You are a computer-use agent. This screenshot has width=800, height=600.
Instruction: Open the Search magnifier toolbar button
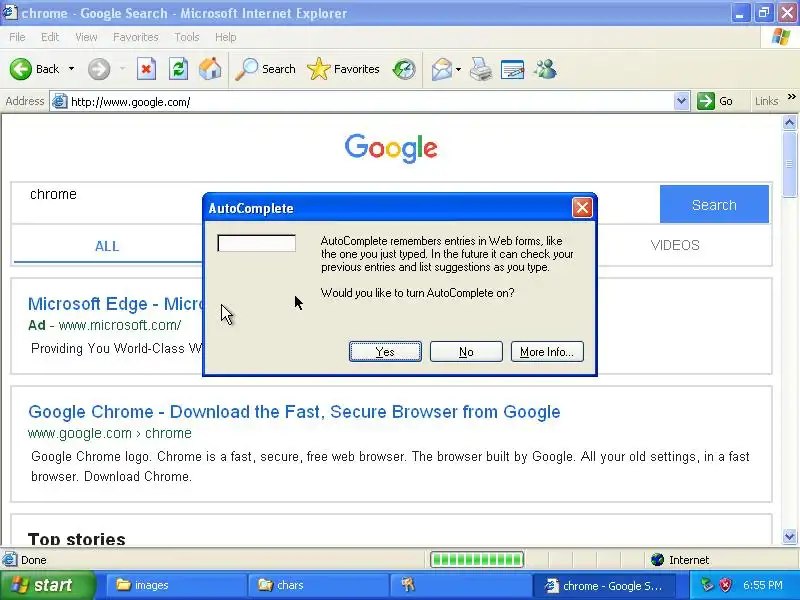click(x=265, y=69)
